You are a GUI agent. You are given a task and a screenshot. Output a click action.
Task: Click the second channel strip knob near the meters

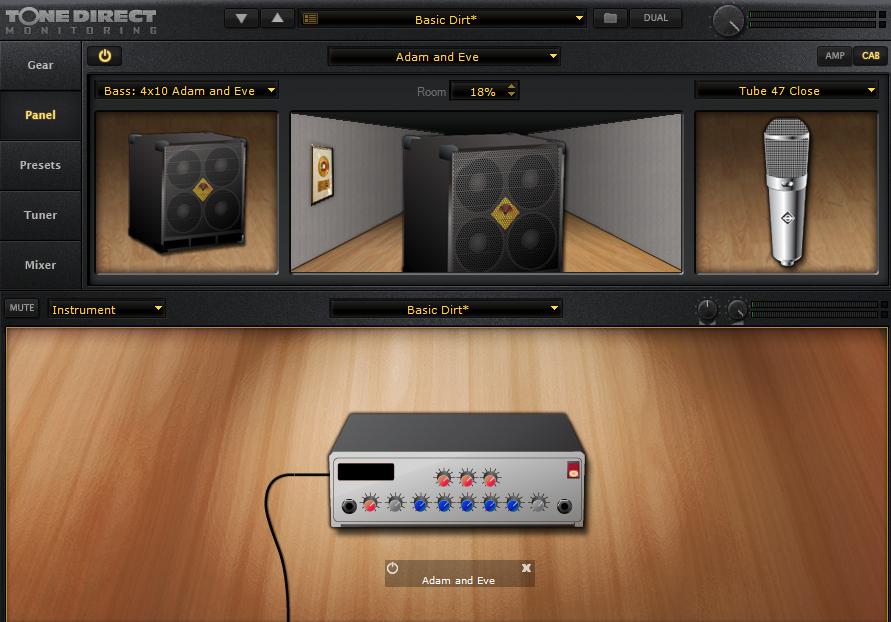737,310
